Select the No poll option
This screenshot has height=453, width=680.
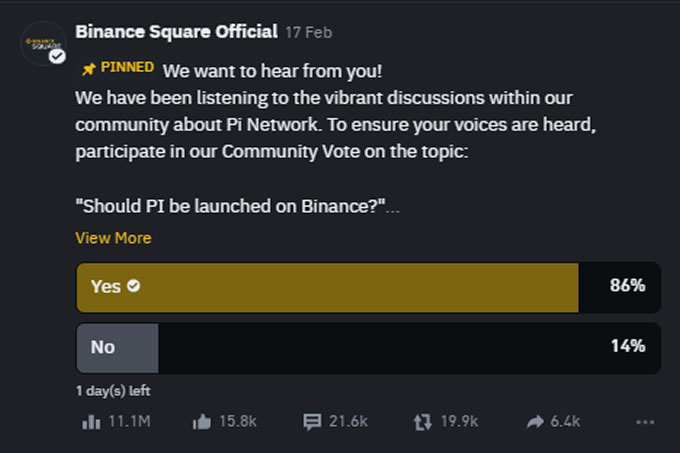point(117,347)
